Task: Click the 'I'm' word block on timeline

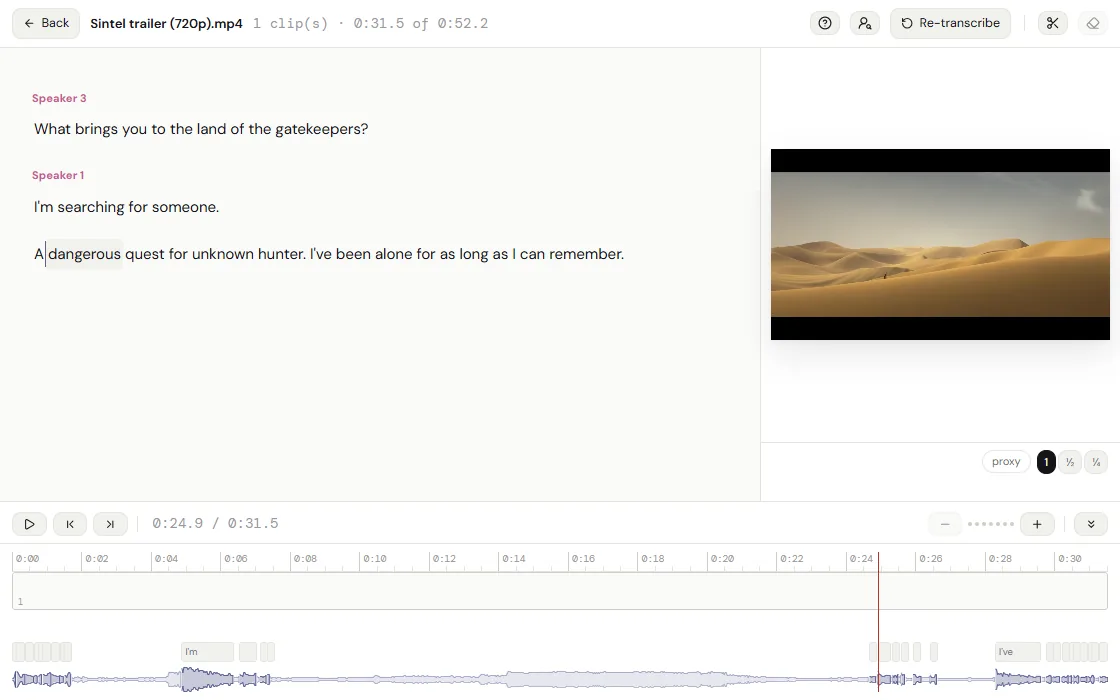Action: [207, 651]
